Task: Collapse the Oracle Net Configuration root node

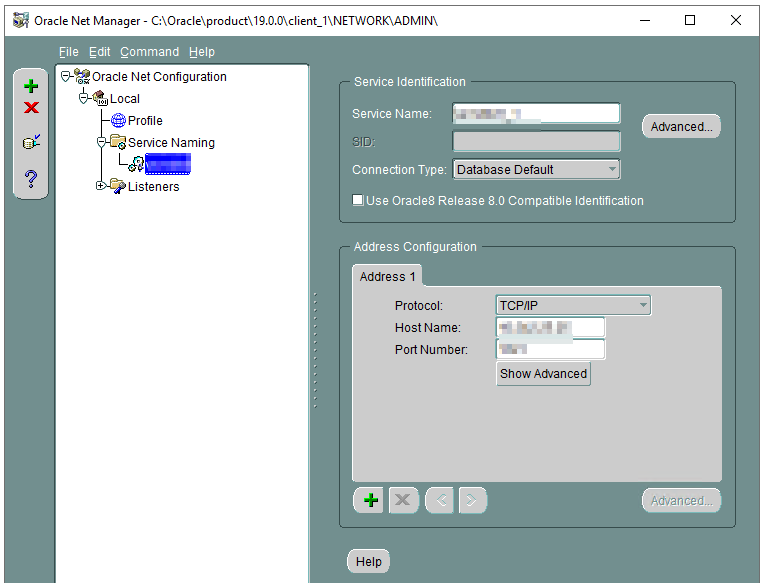Action: point(65,76)
